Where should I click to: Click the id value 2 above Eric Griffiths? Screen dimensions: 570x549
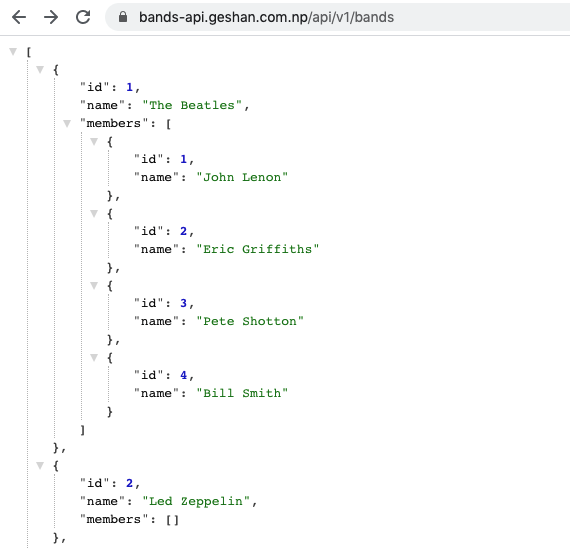183,231
